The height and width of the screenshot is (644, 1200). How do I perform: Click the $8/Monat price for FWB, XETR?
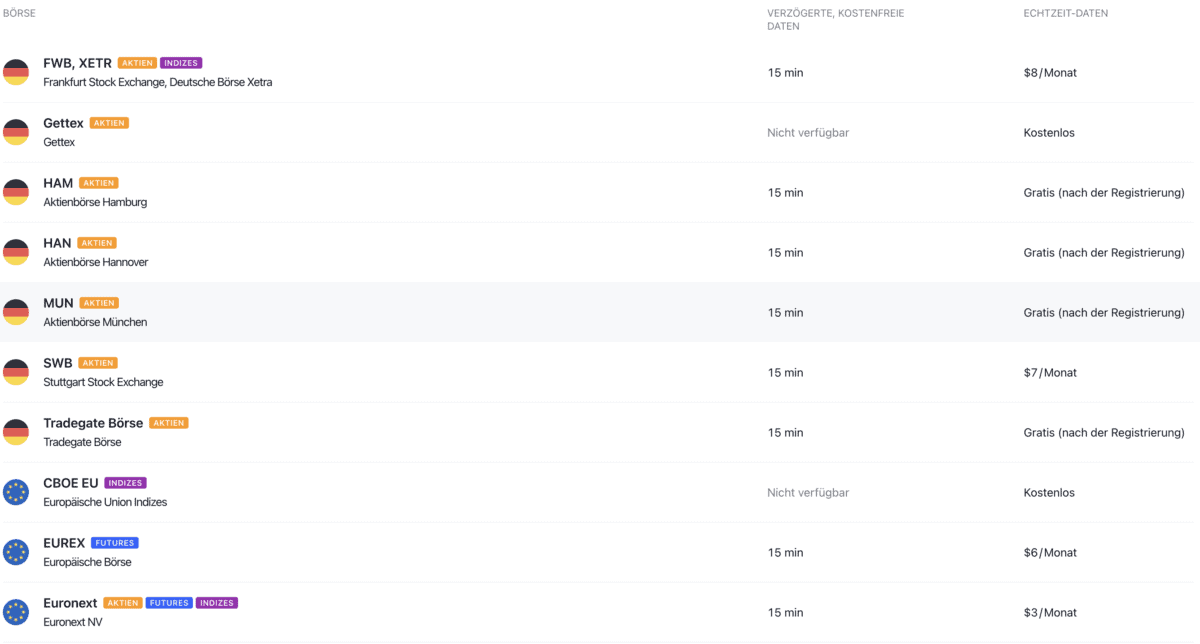[1050, 73]
